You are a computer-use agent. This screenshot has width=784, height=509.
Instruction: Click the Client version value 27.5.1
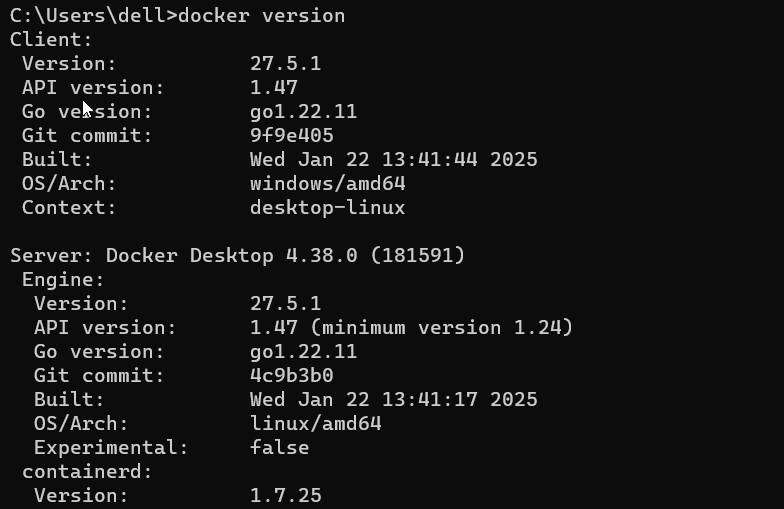tap(286, 64)
